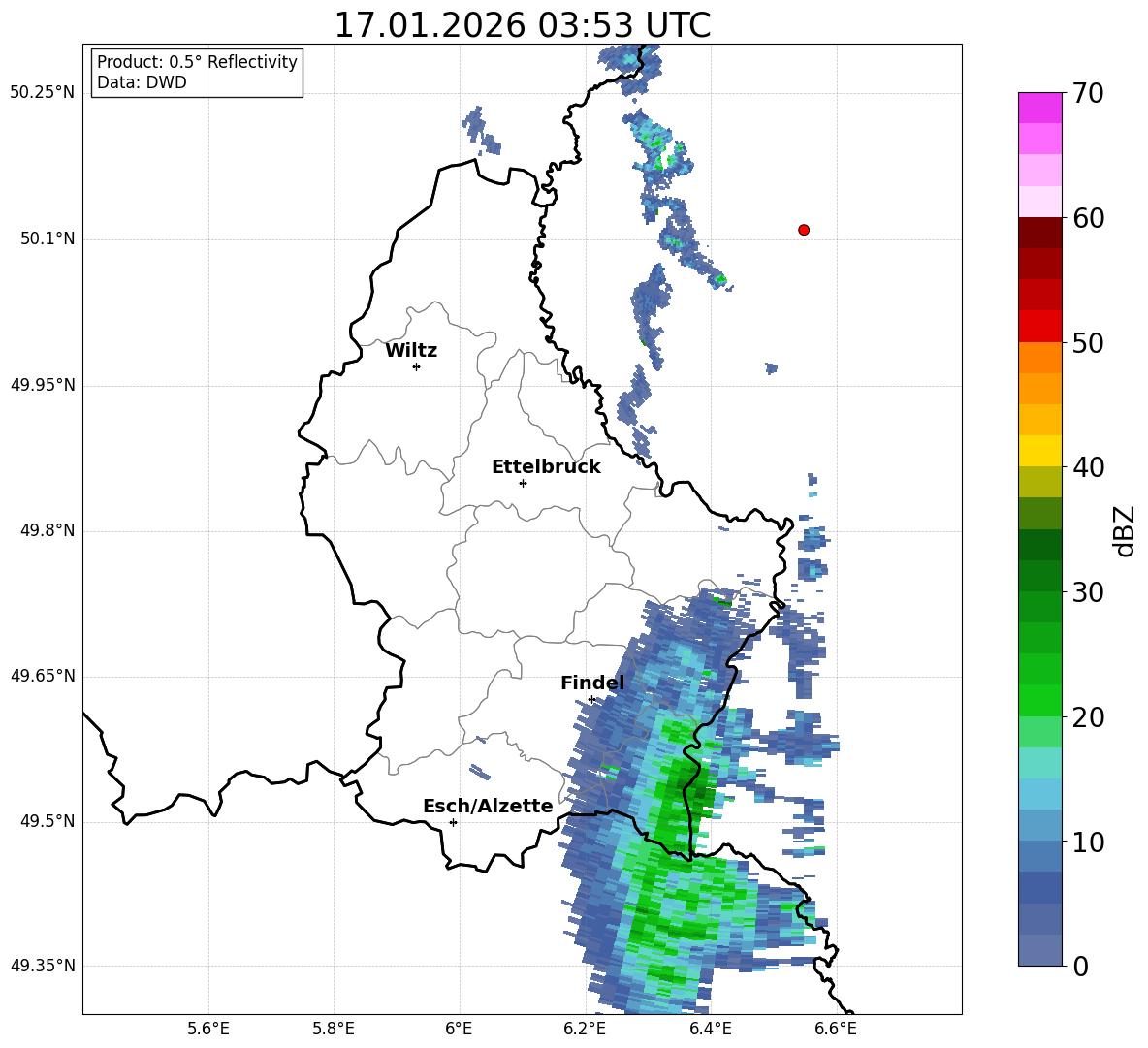Click the 49.5°N latitude label
This screenshot has width=1148, height=1048.
coord(48,821)
